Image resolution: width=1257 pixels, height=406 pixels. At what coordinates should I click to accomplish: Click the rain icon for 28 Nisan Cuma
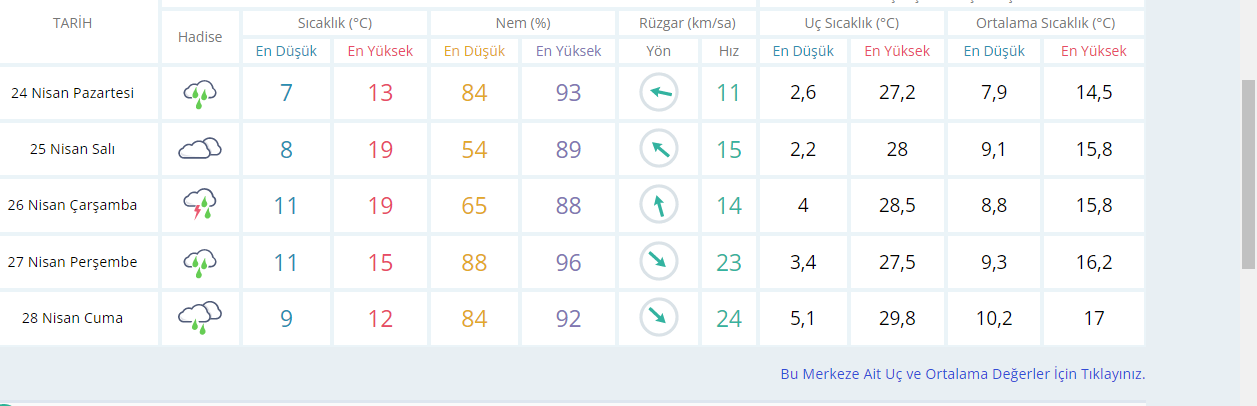[x=200, y=318]
